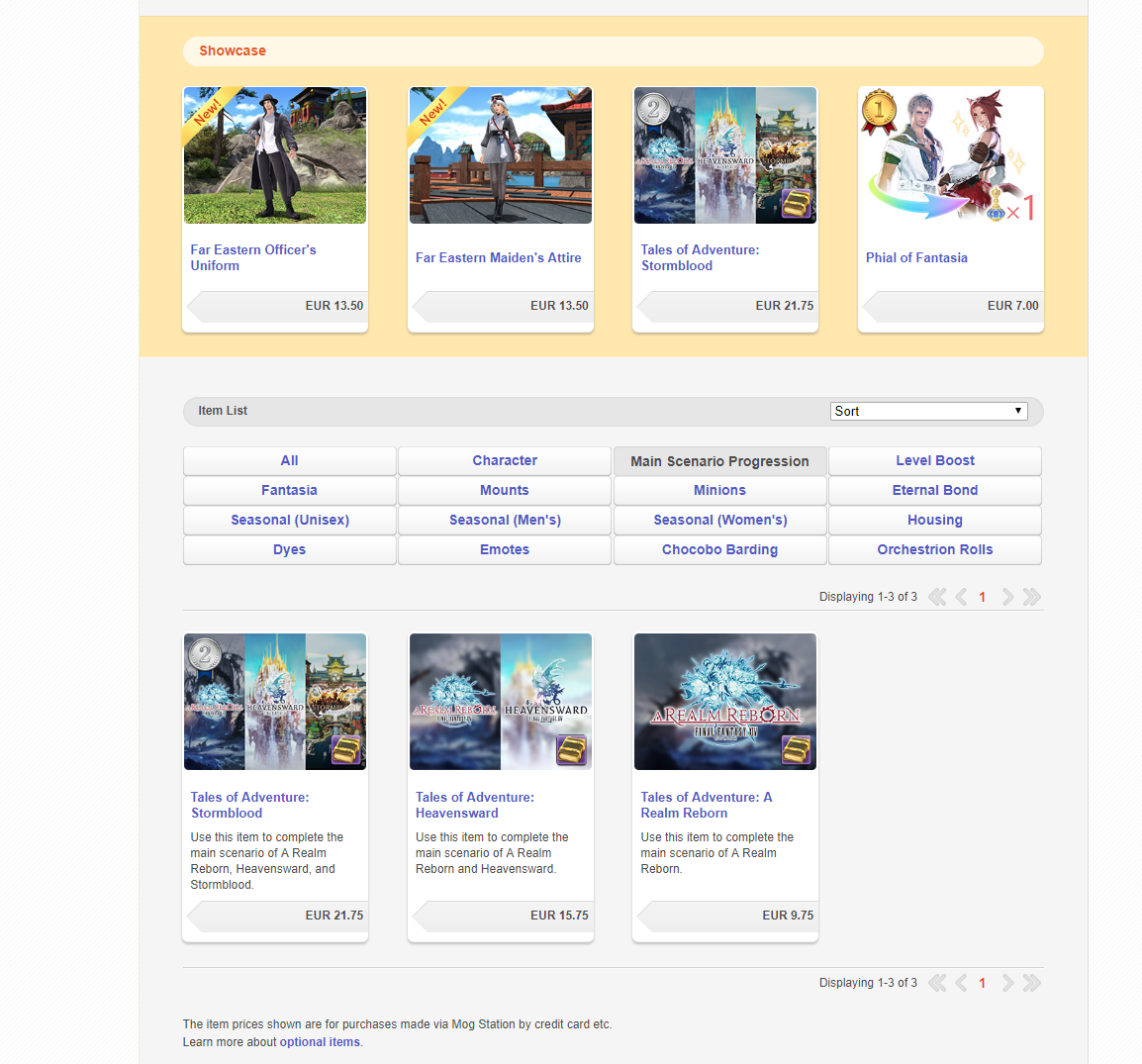Click the book icon on Heavensward thumbnail

click(572, 750)
